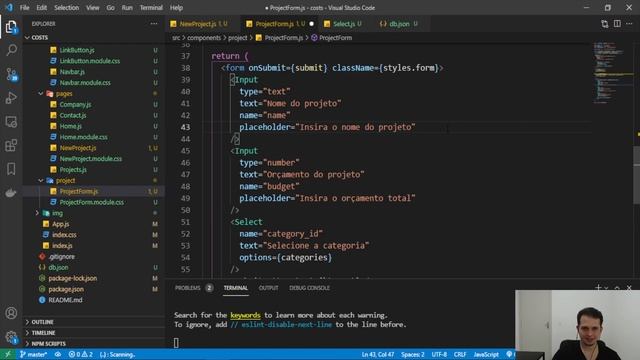Open the Selection menu
This screenshot has width=640, height=360.
tap(67, 8)
